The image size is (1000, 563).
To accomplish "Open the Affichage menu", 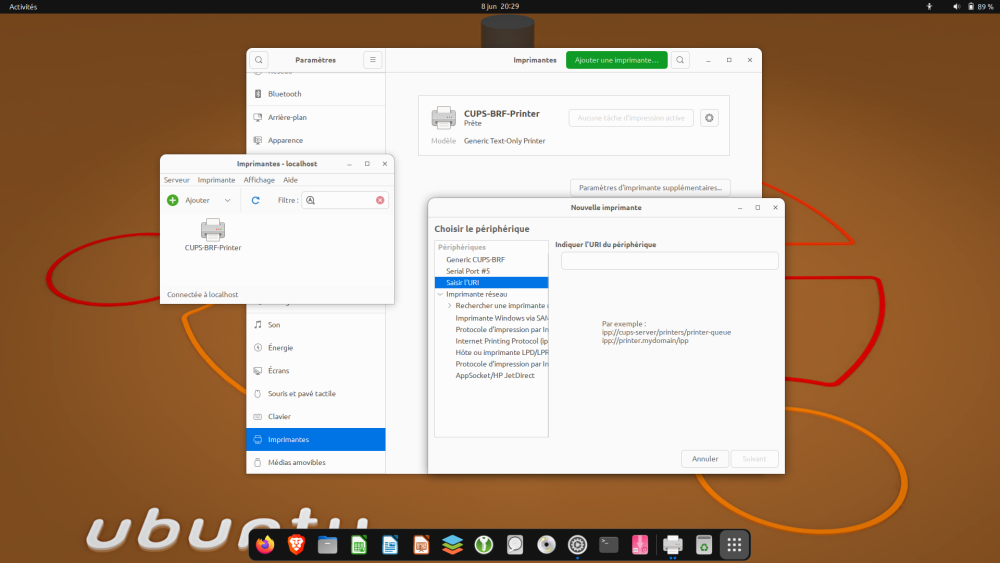I will (x=259, y=180).
